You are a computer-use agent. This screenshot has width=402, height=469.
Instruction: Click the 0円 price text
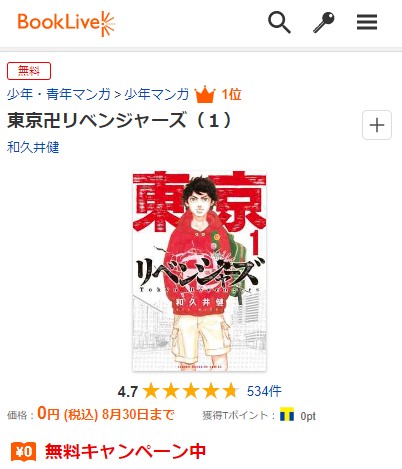48,414
